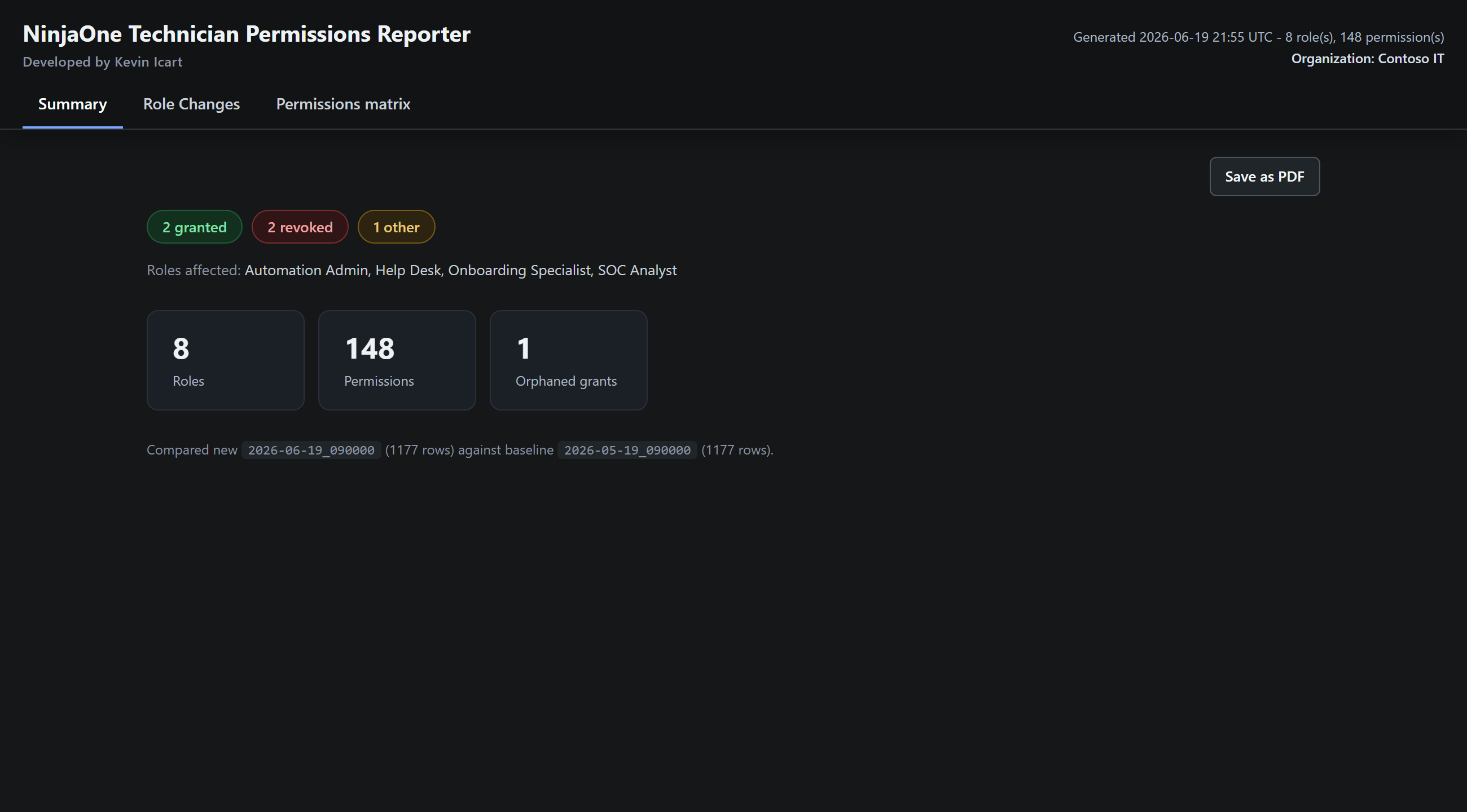Image resolution: width=1467 pixels, height=812 pixels.
Task: Select the Orphaned grants stat card
Action: [x=568, y=360]
